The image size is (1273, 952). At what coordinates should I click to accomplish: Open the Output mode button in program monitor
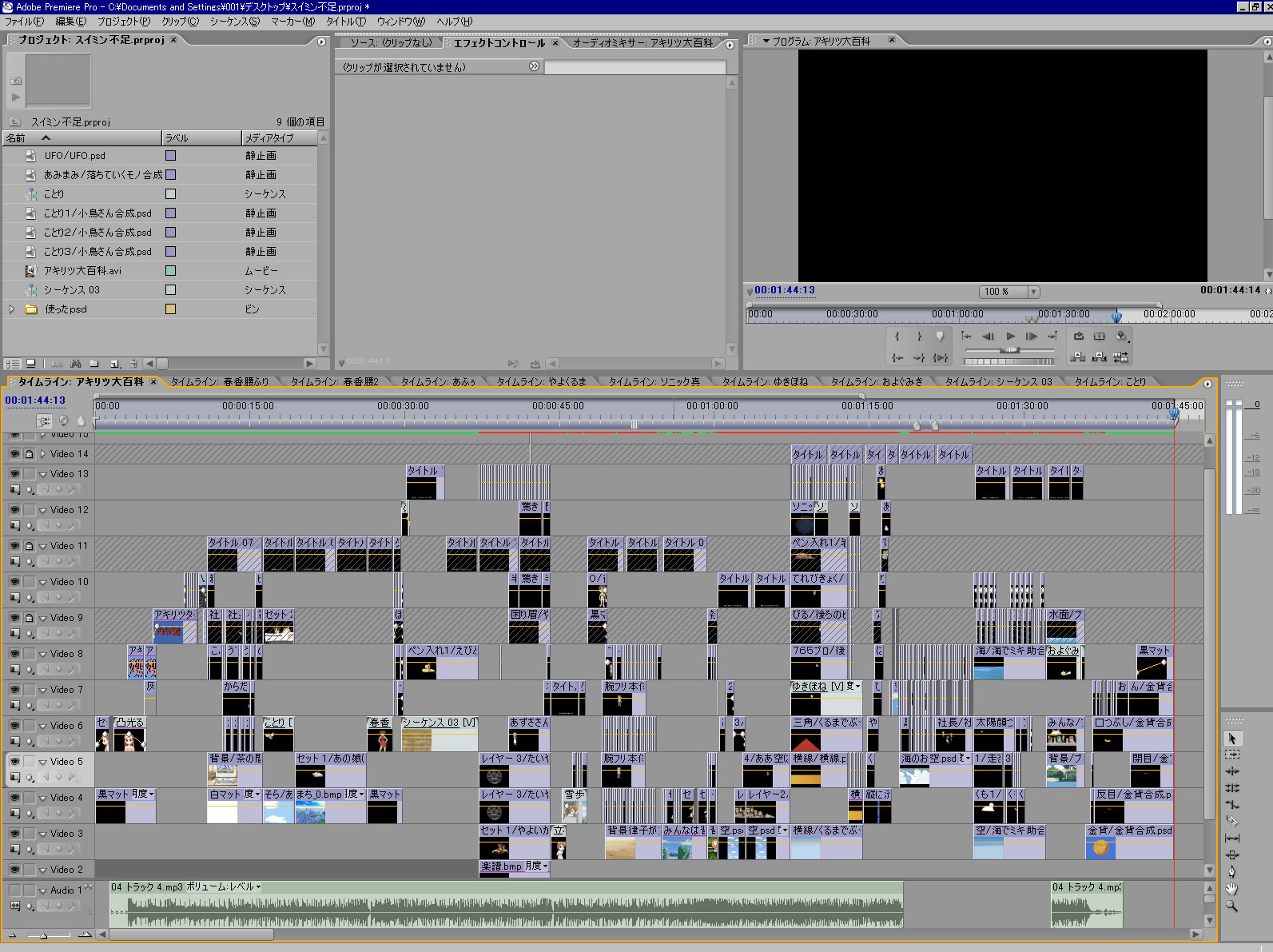pyautogui.click(x=1122, y=337)
